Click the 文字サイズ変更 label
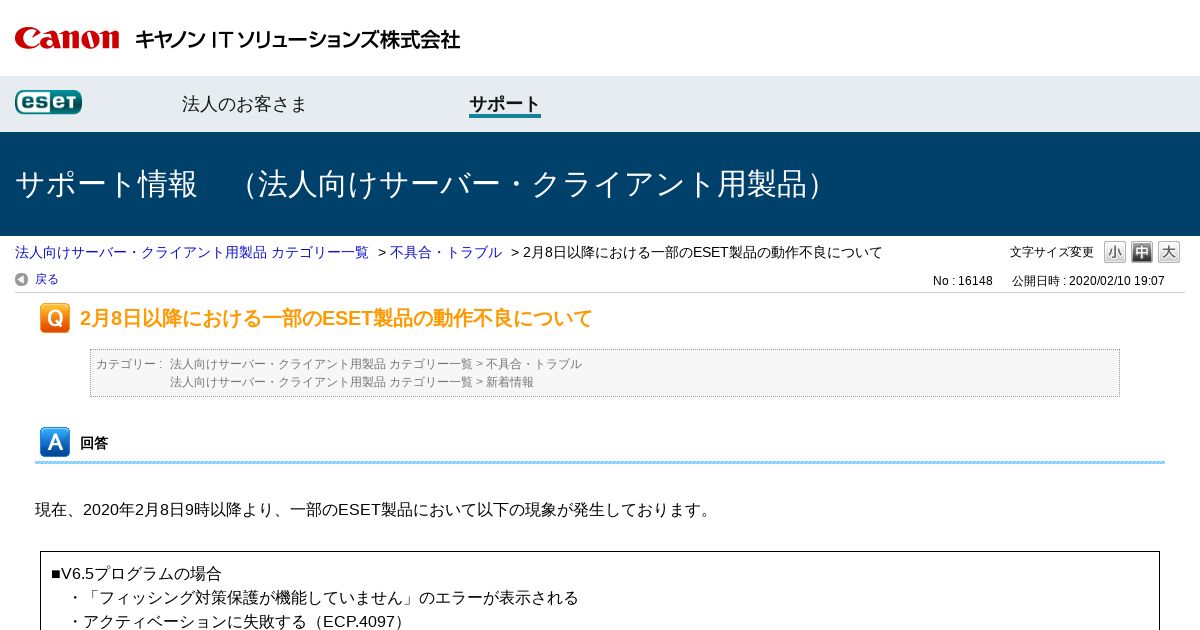The height and width of the screenshot is (630, 1200). tap(1052, 252)
